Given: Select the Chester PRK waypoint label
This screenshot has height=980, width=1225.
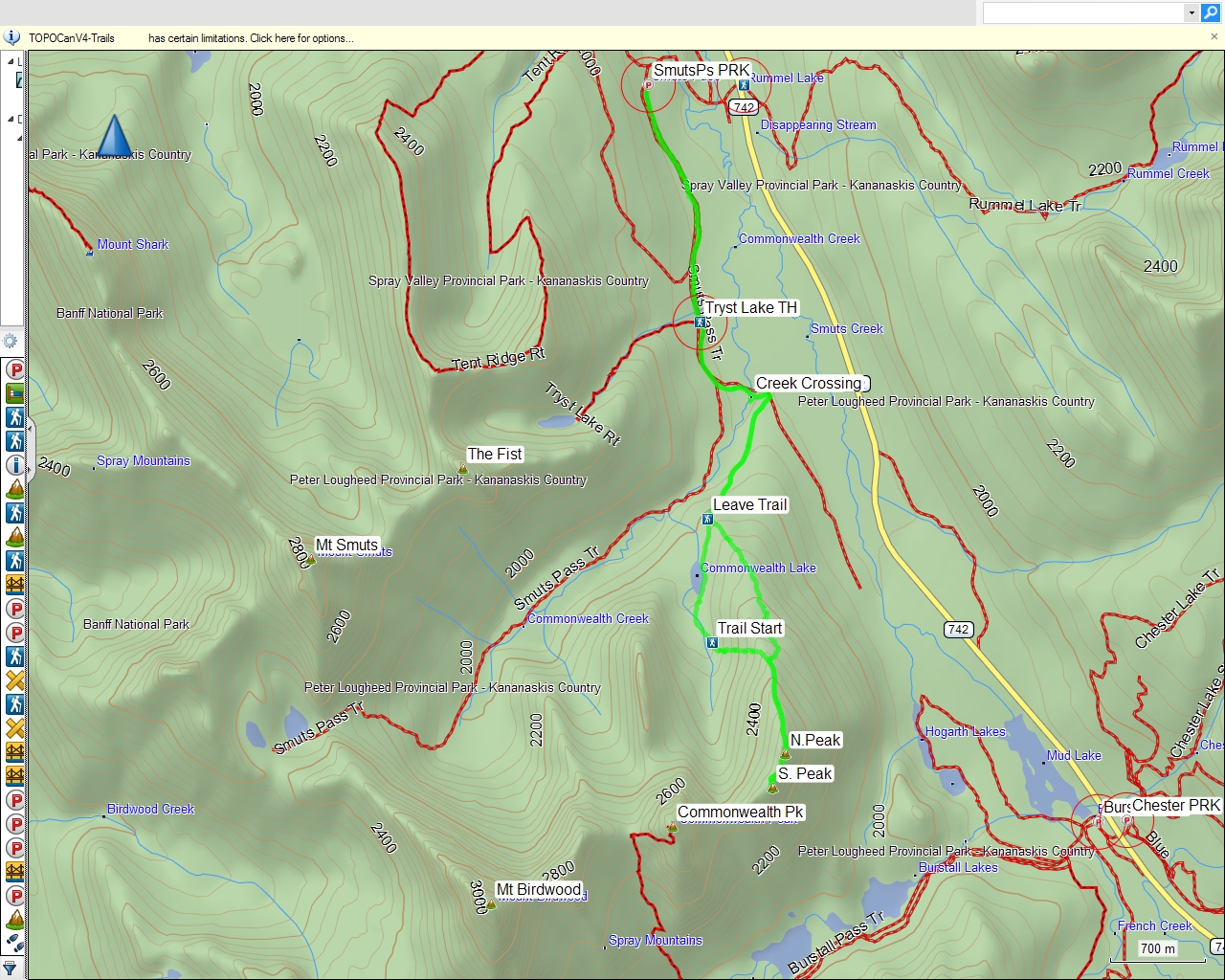Looking at the screenshot, I should 1176,806.
